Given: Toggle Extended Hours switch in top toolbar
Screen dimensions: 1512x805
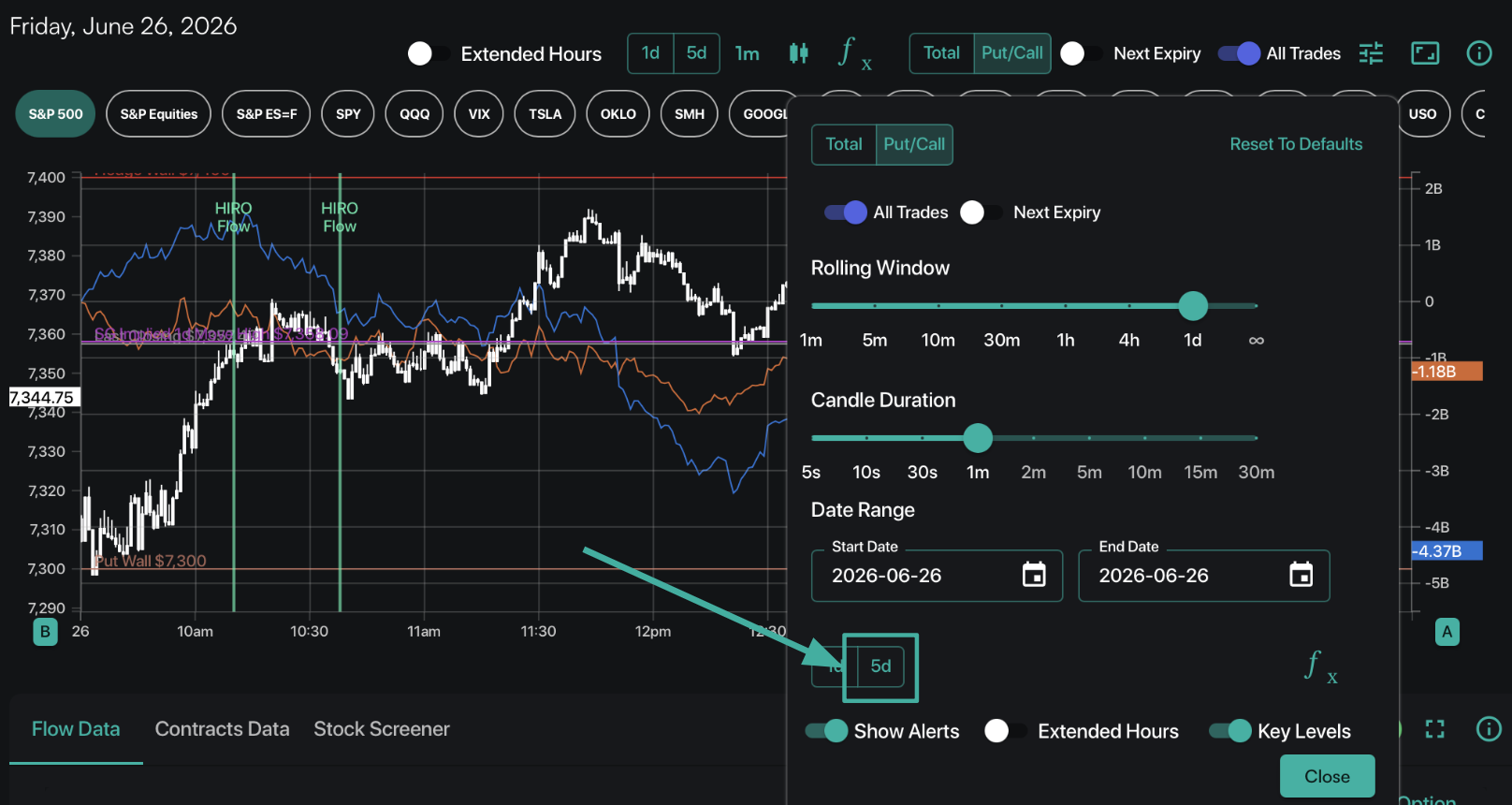Looking at the screenshot, I should click(x=429, y=54).
